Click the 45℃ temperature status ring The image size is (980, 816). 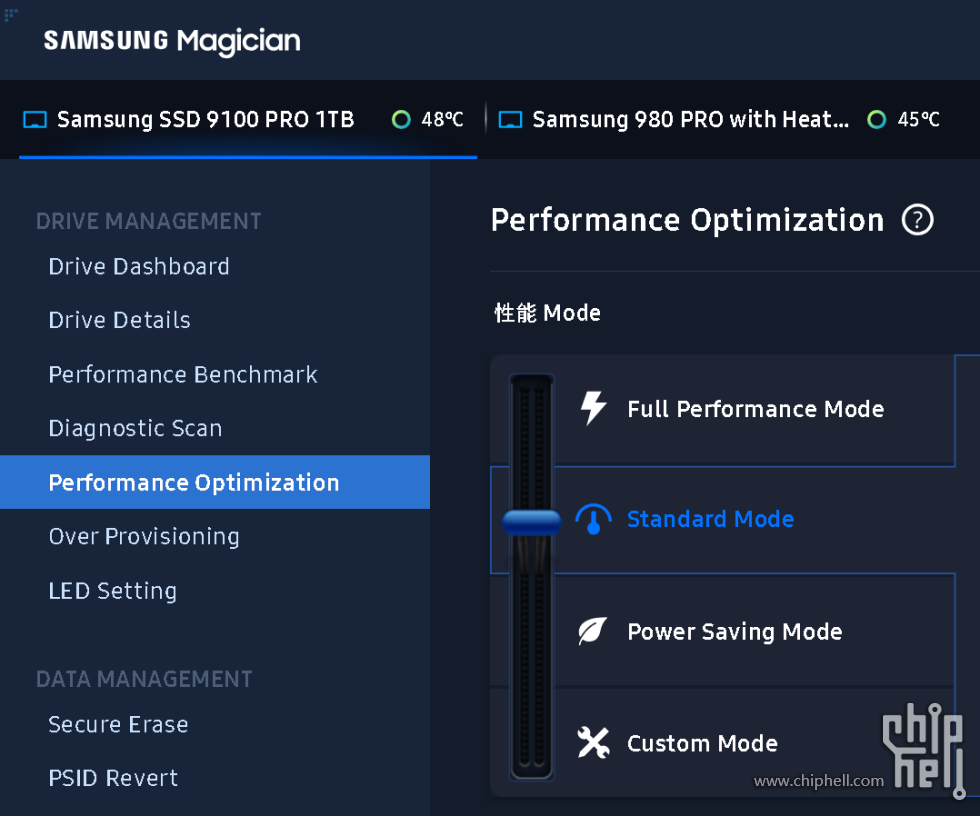pos(877,120)
